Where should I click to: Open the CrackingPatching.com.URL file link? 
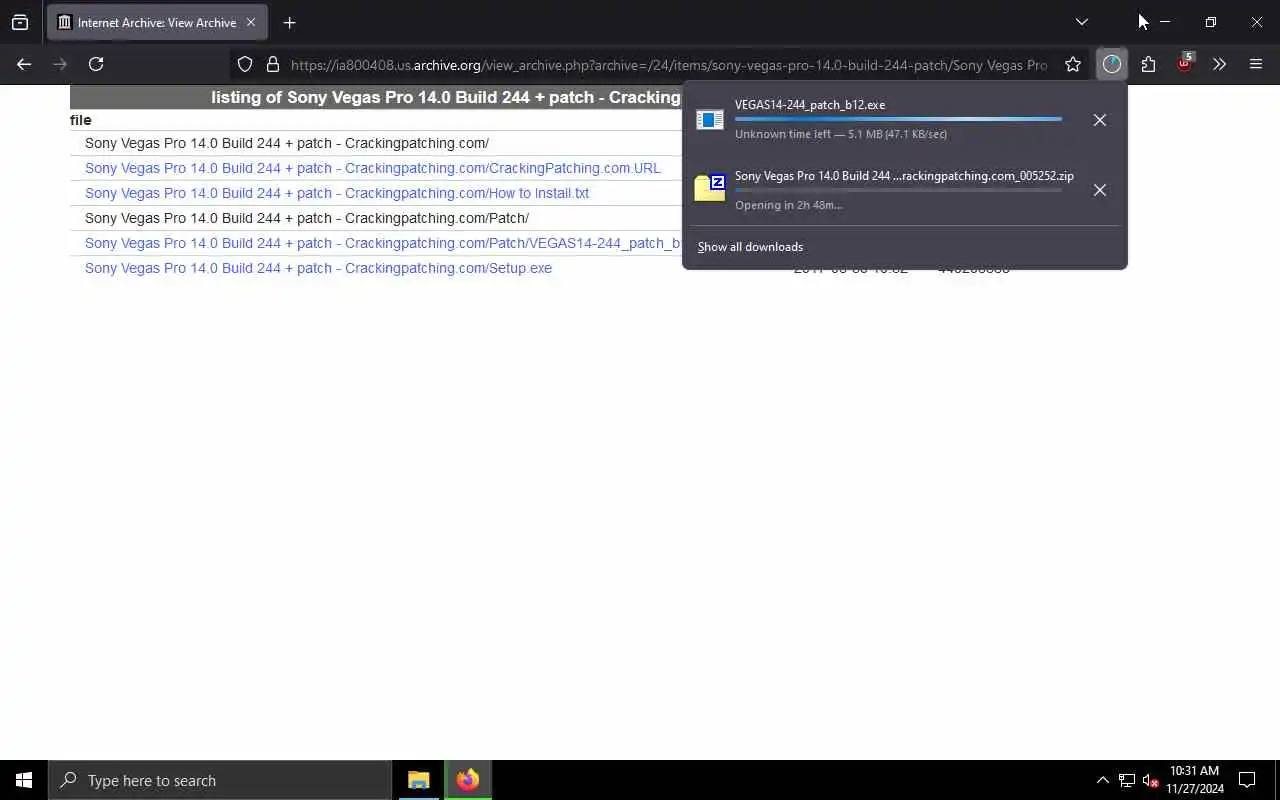coord(372,168)
